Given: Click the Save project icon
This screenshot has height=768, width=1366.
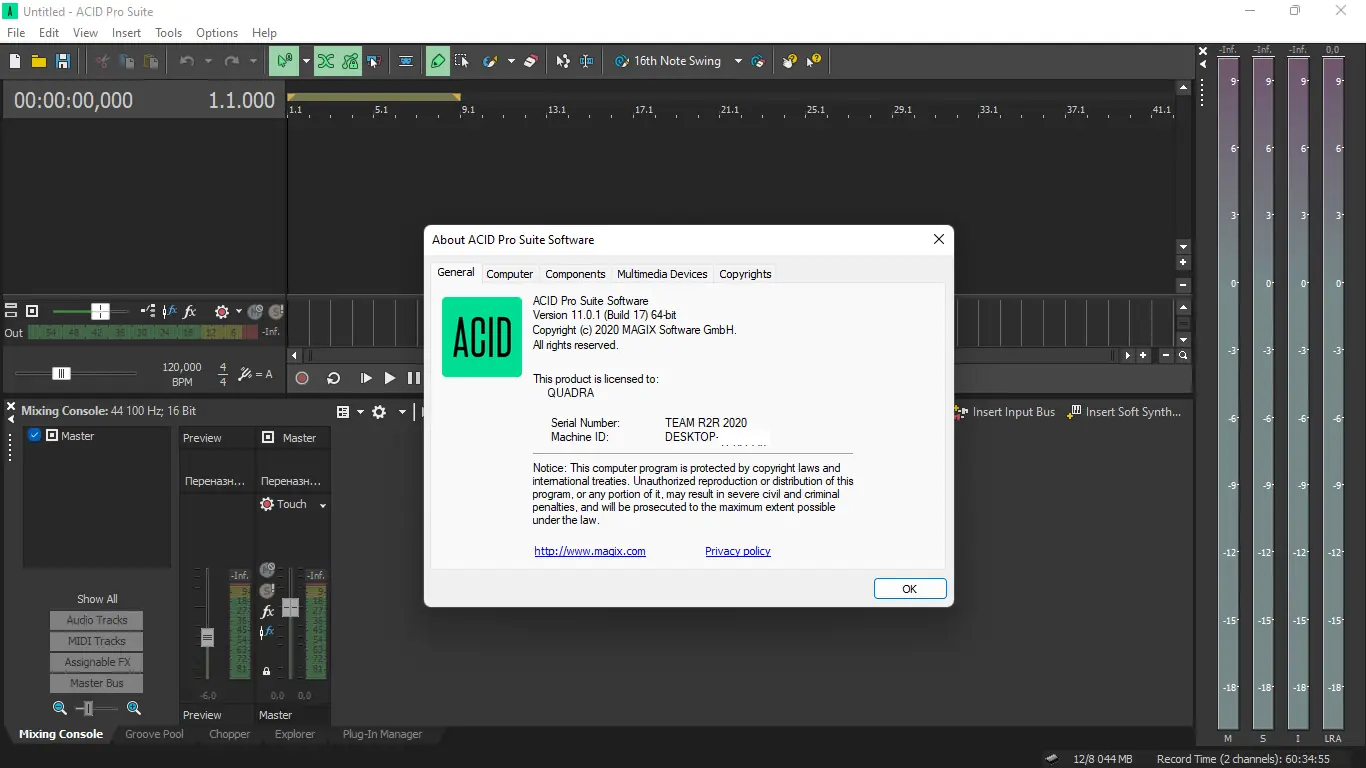Looking at the screenshot, I should click(63, 61).
